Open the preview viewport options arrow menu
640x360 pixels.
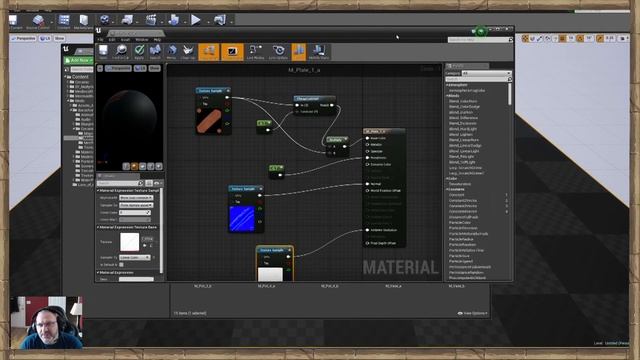(x=100, y=69)
